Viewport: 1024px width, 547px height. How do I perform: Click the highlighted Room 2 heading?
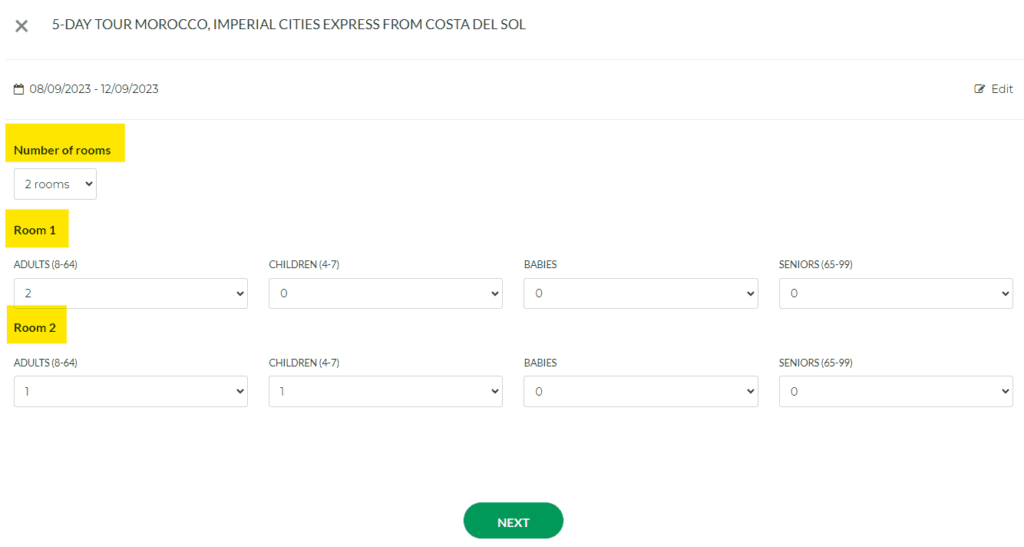pyautogui.click(x=35, y=327)
